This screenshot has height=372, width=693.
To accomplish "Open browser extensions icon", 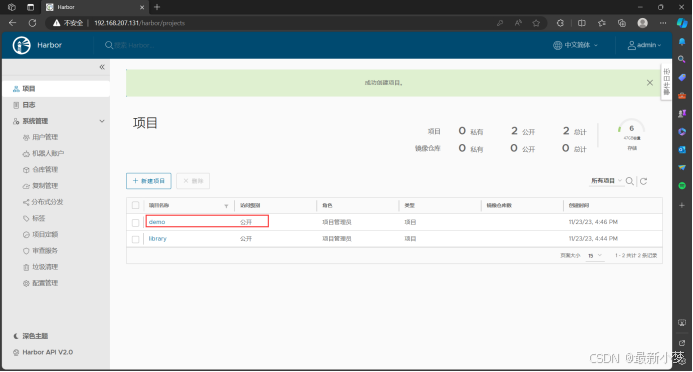I will [x=560, y=23].
